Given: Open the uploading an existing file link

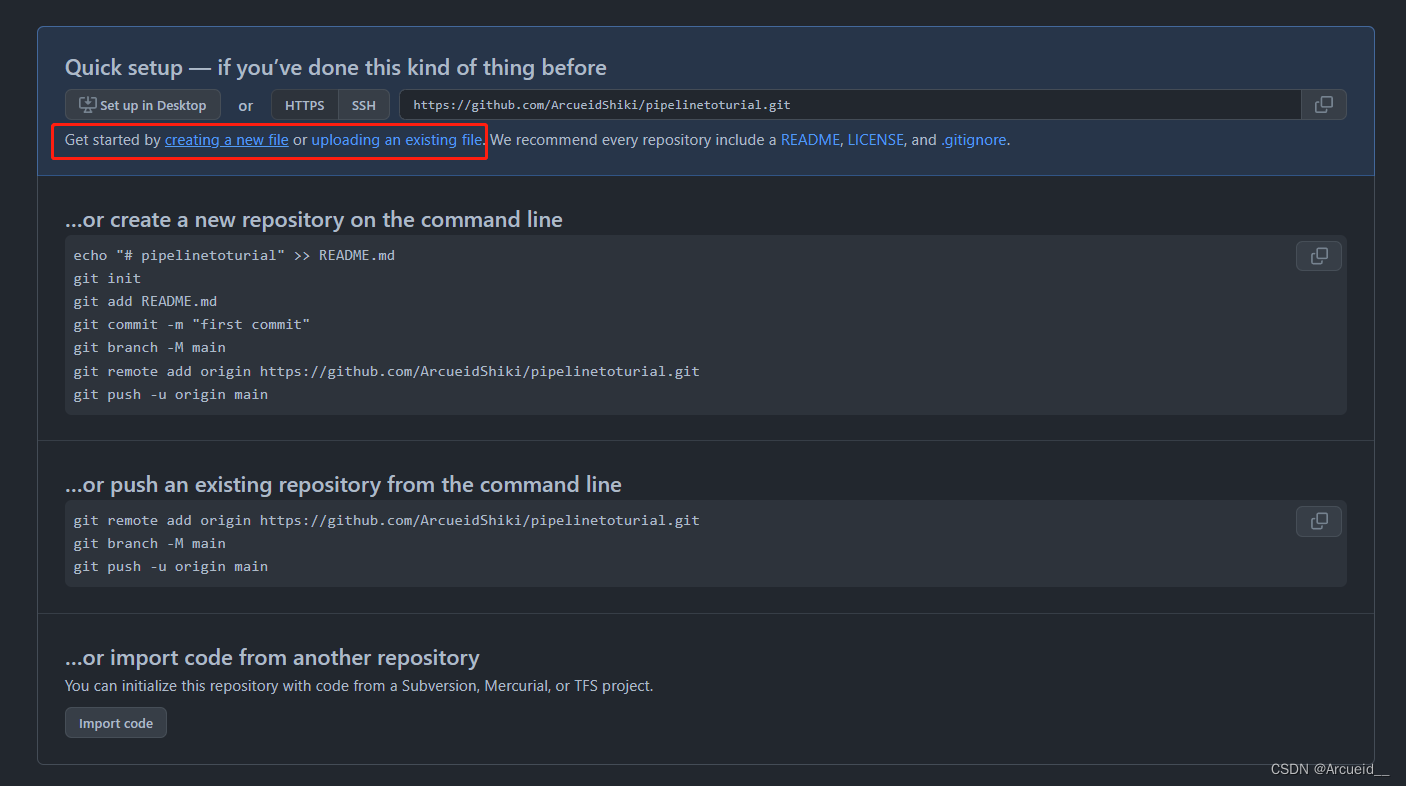Looking at the screenshot, I should 397,140.
